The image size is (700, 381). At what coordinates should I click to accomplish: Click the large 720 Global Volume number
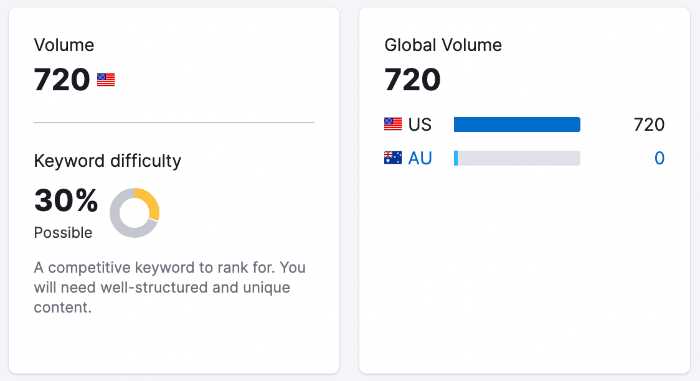click(x=412, y=80)
